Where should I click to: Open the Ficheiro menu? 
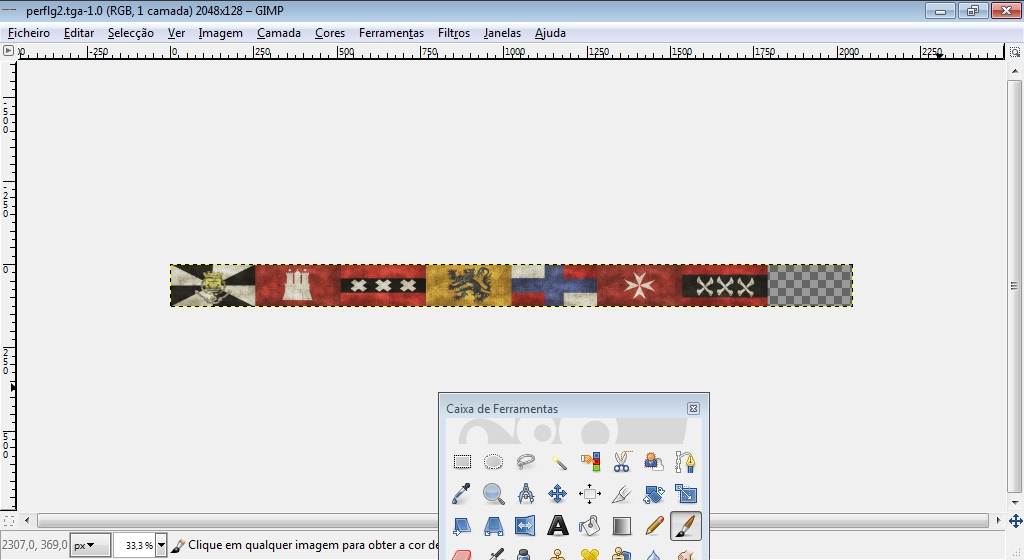tap(29, 33)
